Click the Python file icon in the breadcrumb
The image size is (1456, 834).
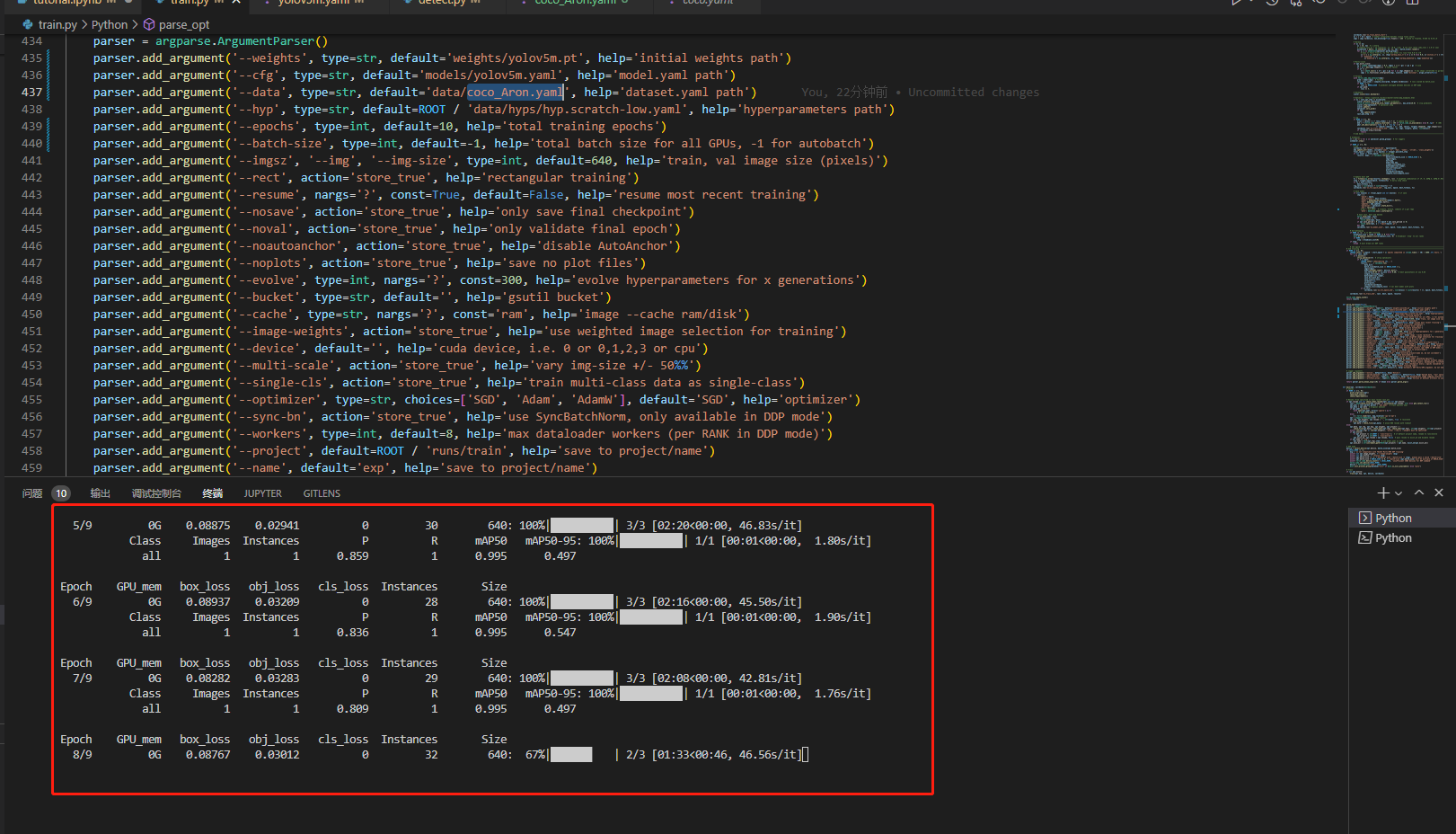[28, 24]
